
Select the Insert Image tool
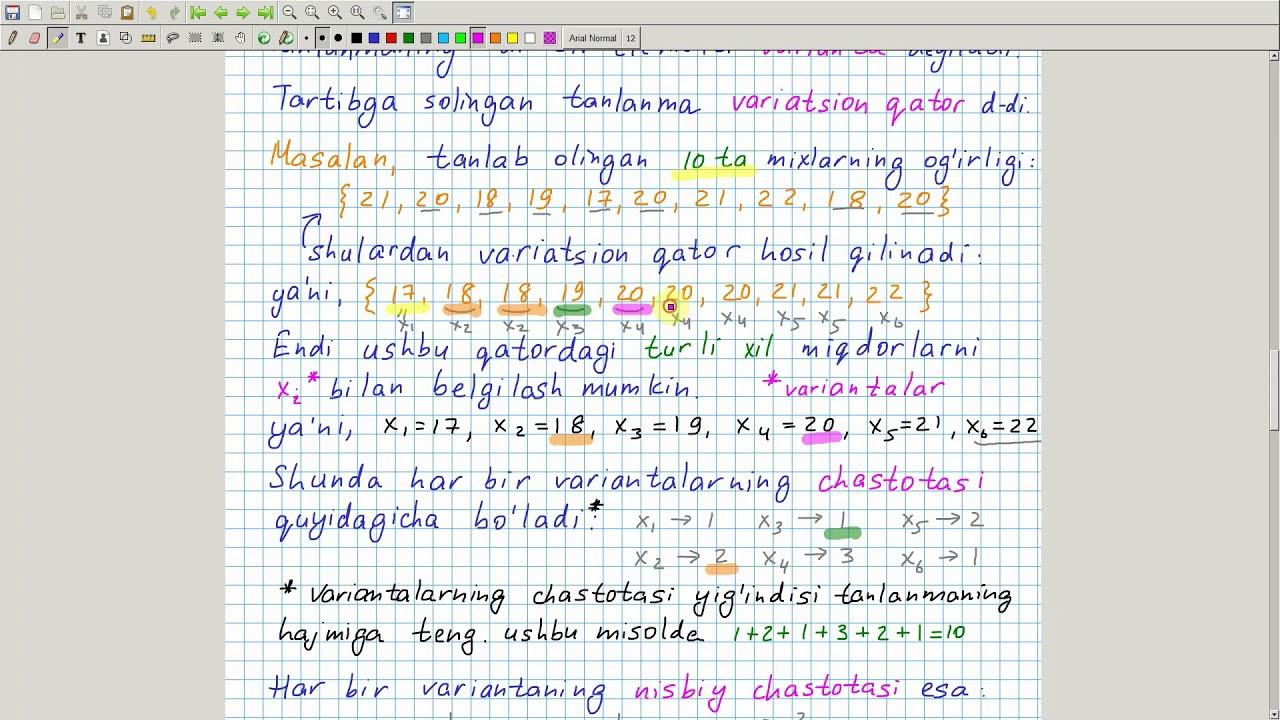(103, 38)
